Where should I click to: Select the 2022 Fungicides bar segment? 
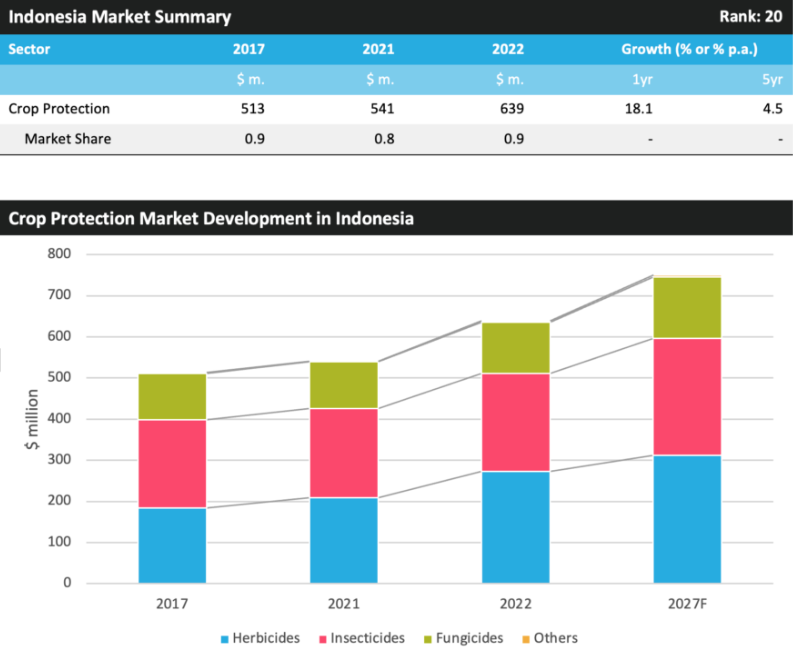click(516, 347)
